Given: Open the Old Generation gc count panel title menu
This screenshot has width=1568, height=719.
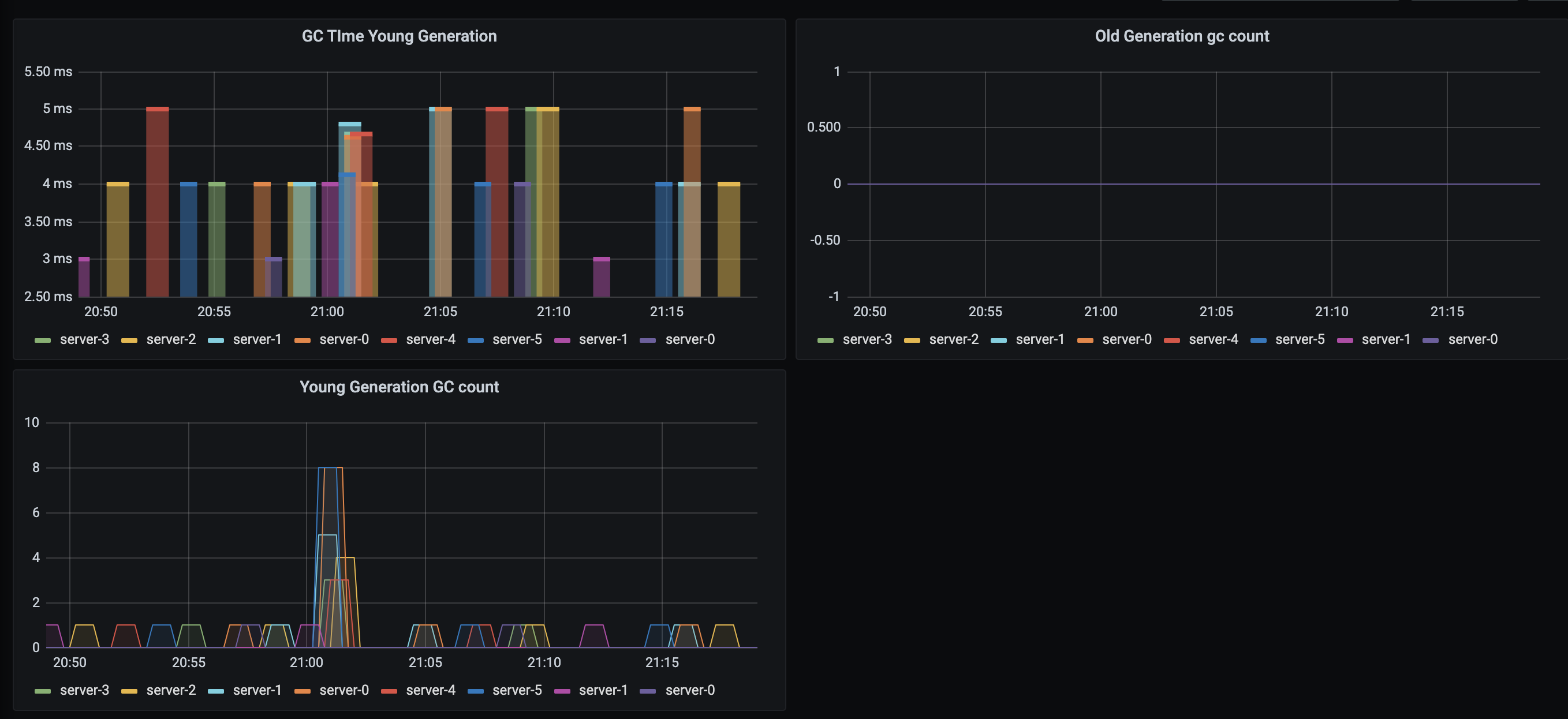Looking at the screenshot, I should point(1181,36).
